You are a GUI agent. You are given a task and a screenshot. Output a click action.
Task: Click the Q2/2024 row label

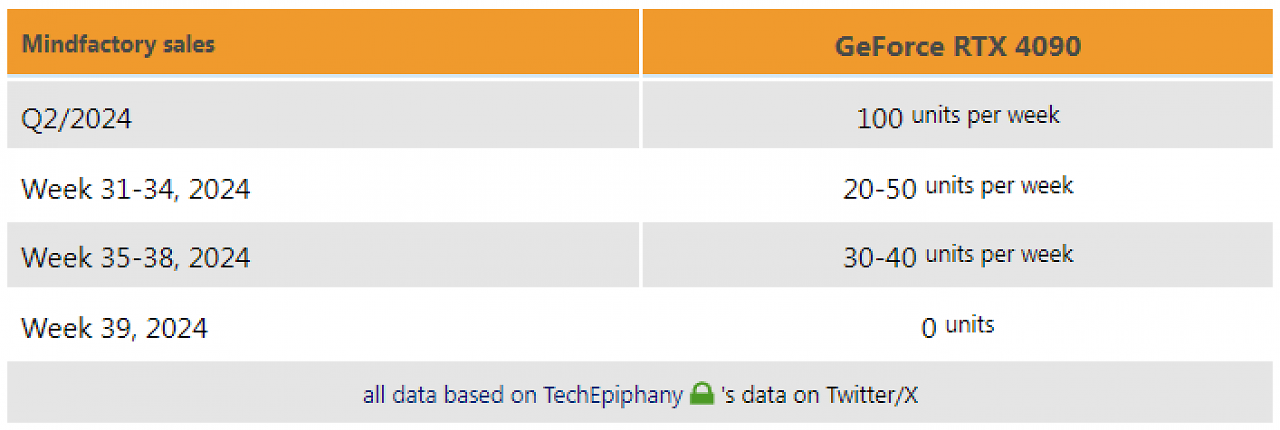(77, 118)
